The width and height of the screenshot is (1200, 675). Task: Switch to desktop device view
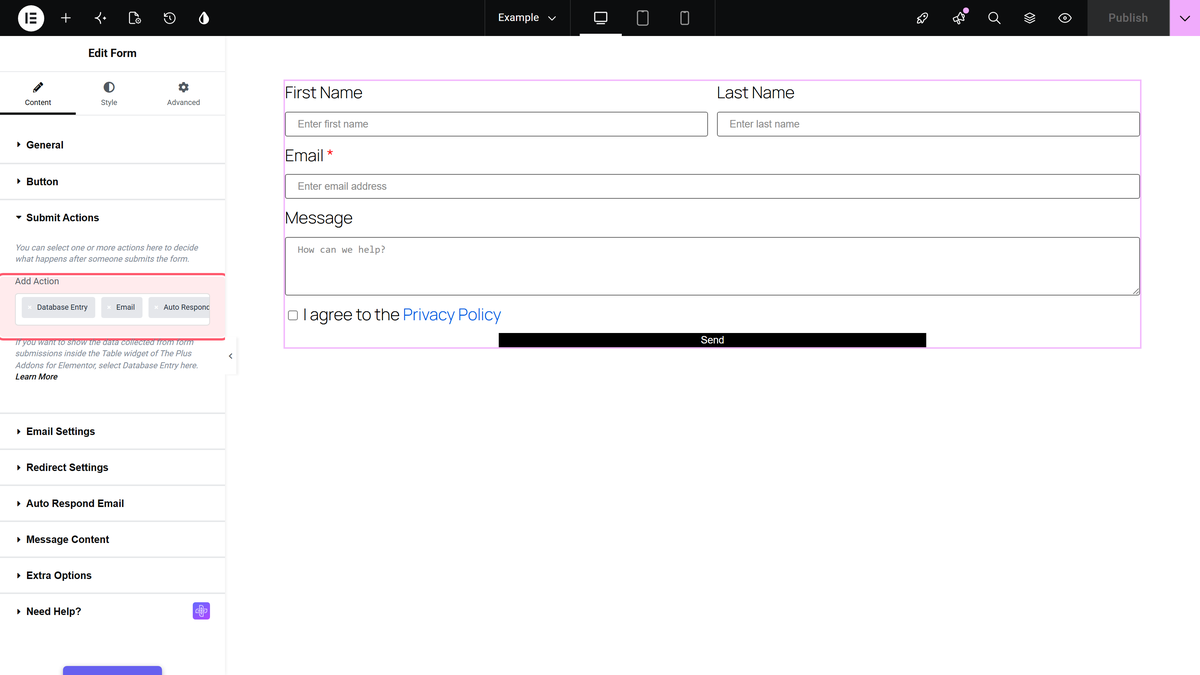(601, 18)
